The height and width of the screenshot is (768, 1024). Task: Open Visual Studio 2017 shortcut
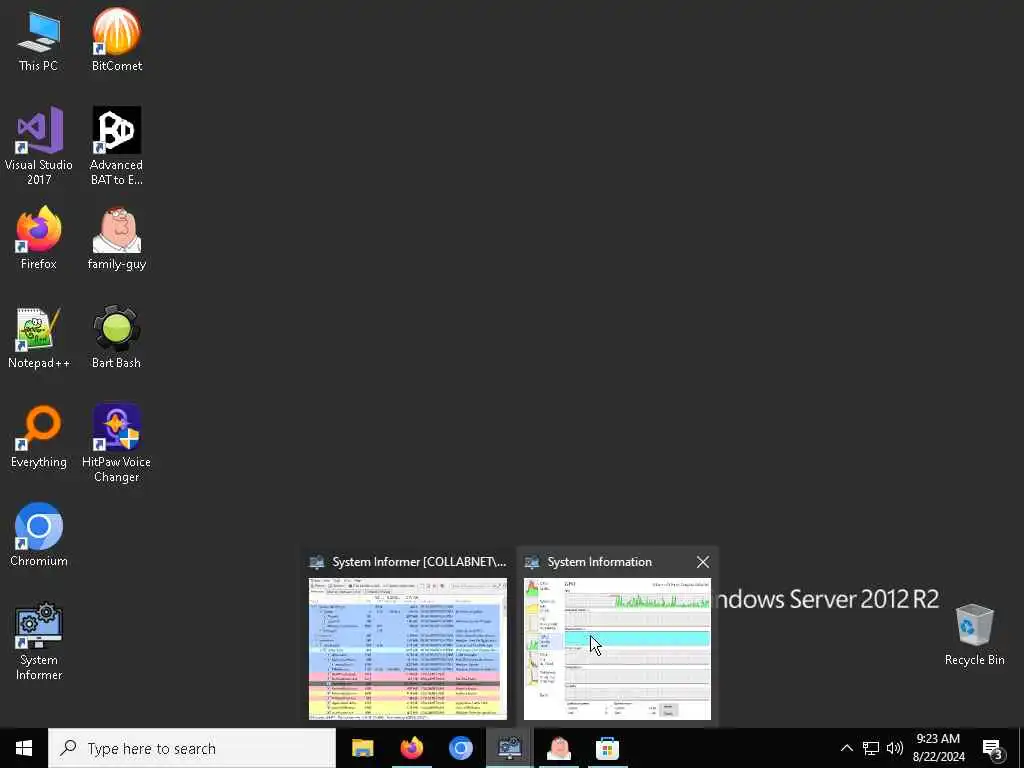click(38, 146)
